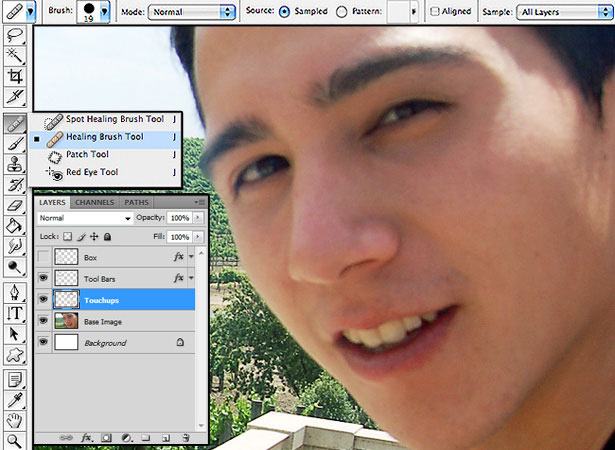Select the History Brush tool
Viewport: 615px width, 450px height.
(x=15, y=184)
